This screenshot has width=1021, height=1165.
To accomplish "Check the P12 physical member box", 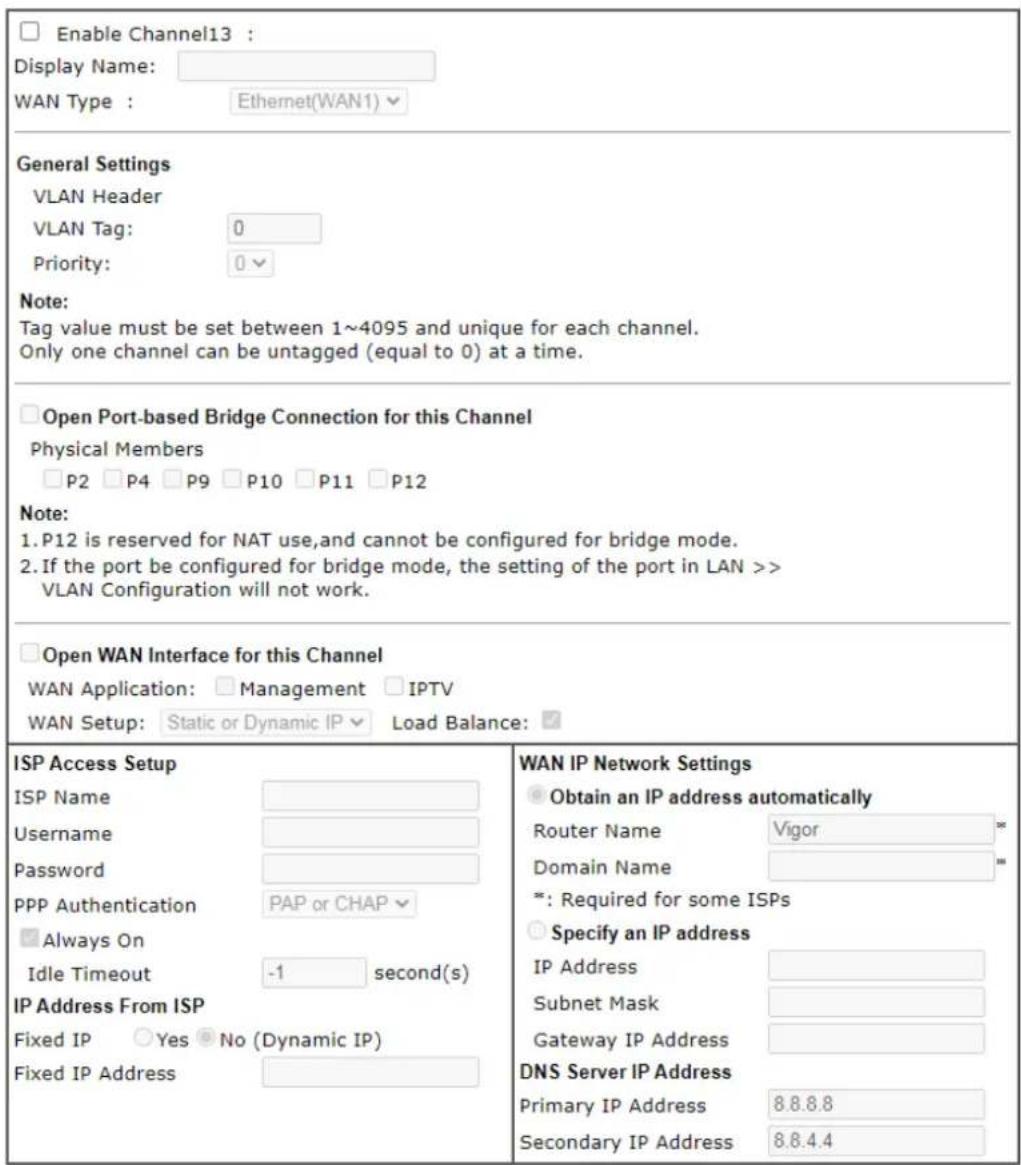I will click(x=377, y=478).
